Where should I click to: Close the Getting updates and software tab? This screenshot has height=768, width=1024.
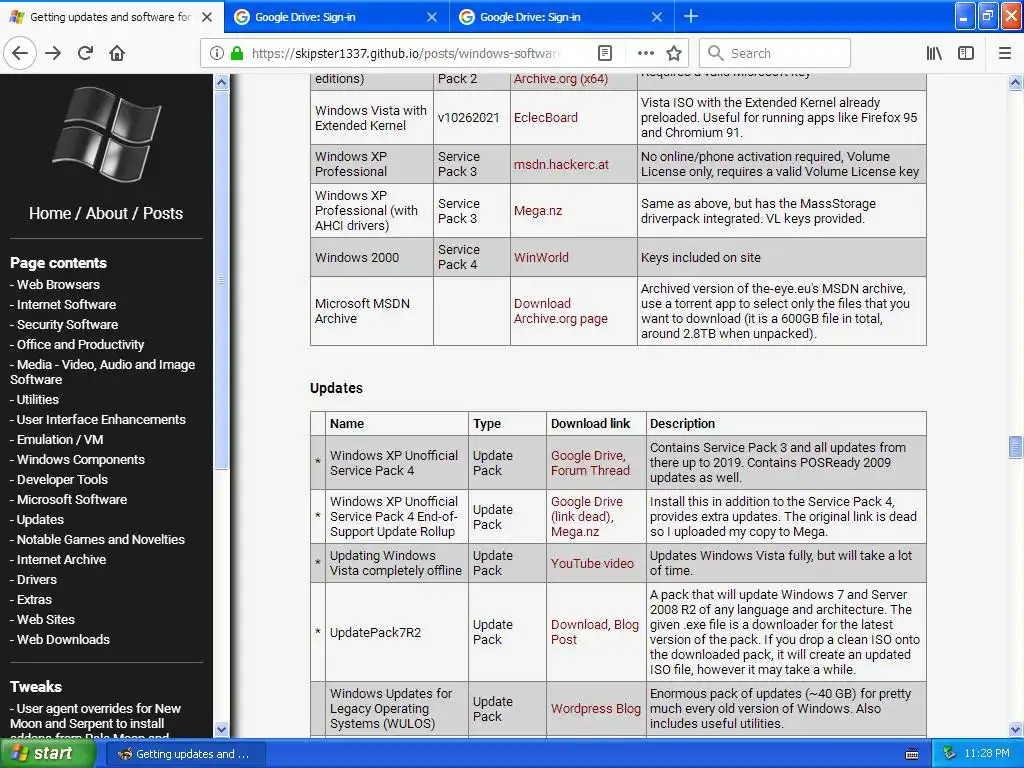(207, 17)
